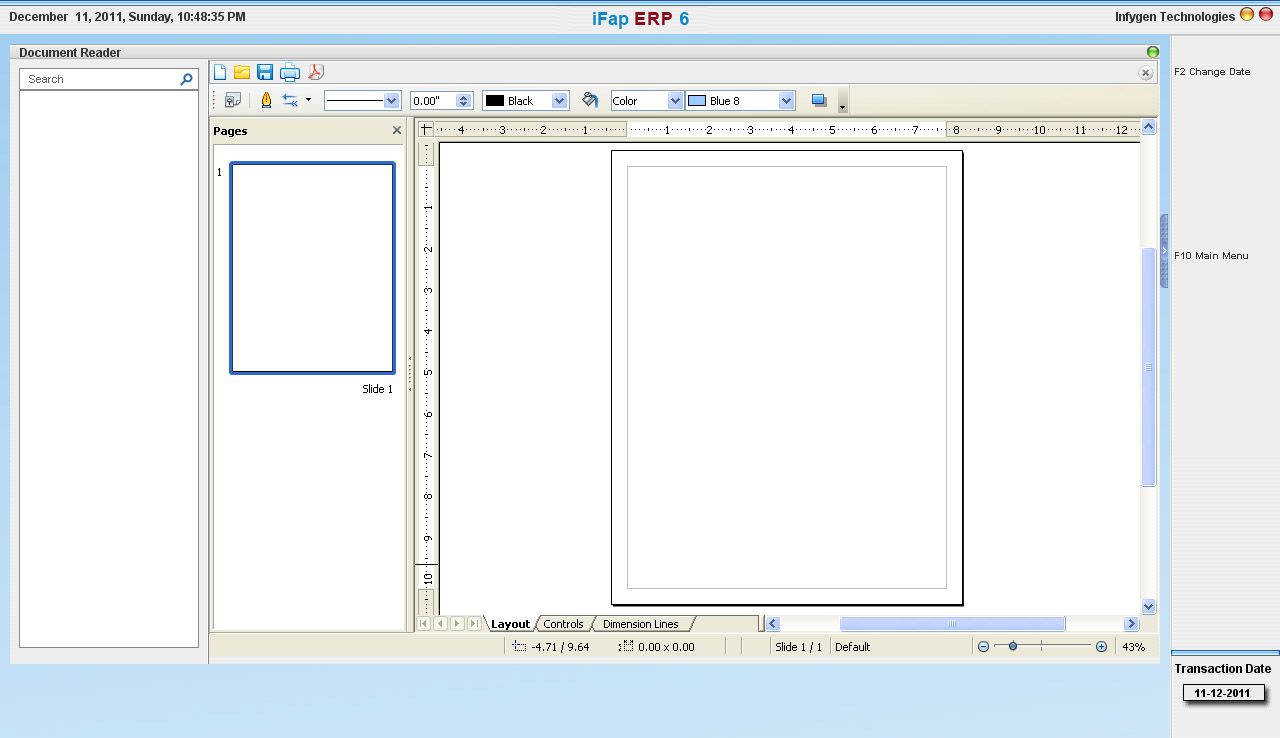Click the line width 0.00" field

tap(433, 100)
